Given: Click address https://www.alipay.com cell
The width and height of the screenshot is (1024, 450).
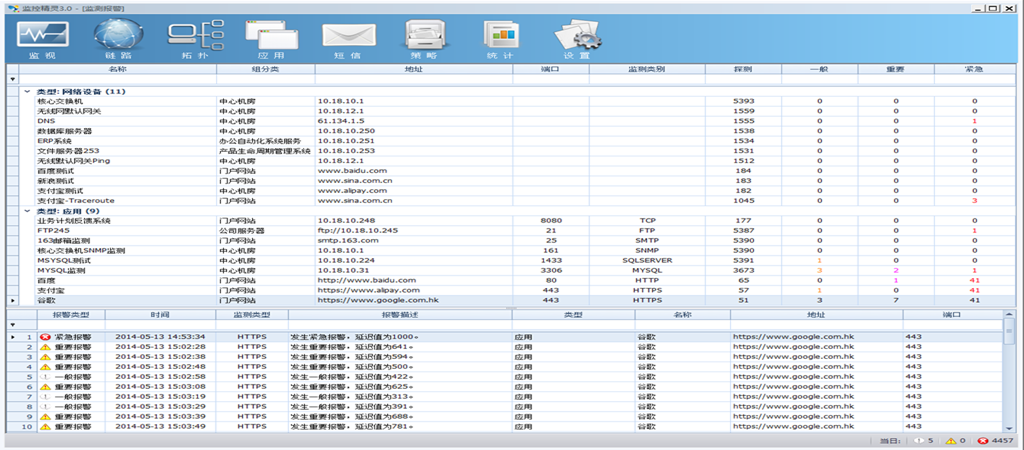Looking at the screenshot, I should click(x=413, y=290).
